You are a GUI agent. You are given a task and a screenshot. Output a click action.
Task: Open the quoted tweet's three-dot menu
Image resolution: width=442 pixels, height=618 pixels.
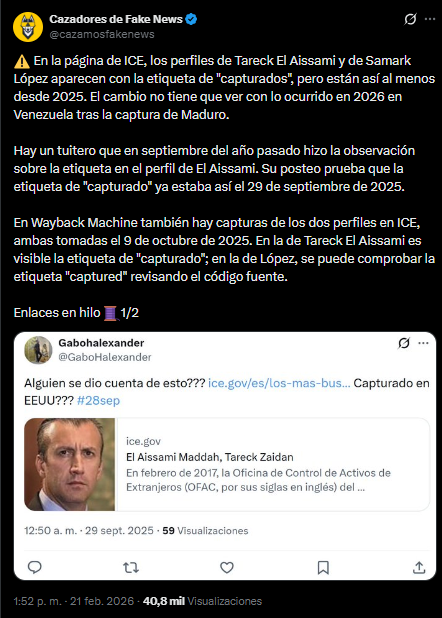click(423, 343)
